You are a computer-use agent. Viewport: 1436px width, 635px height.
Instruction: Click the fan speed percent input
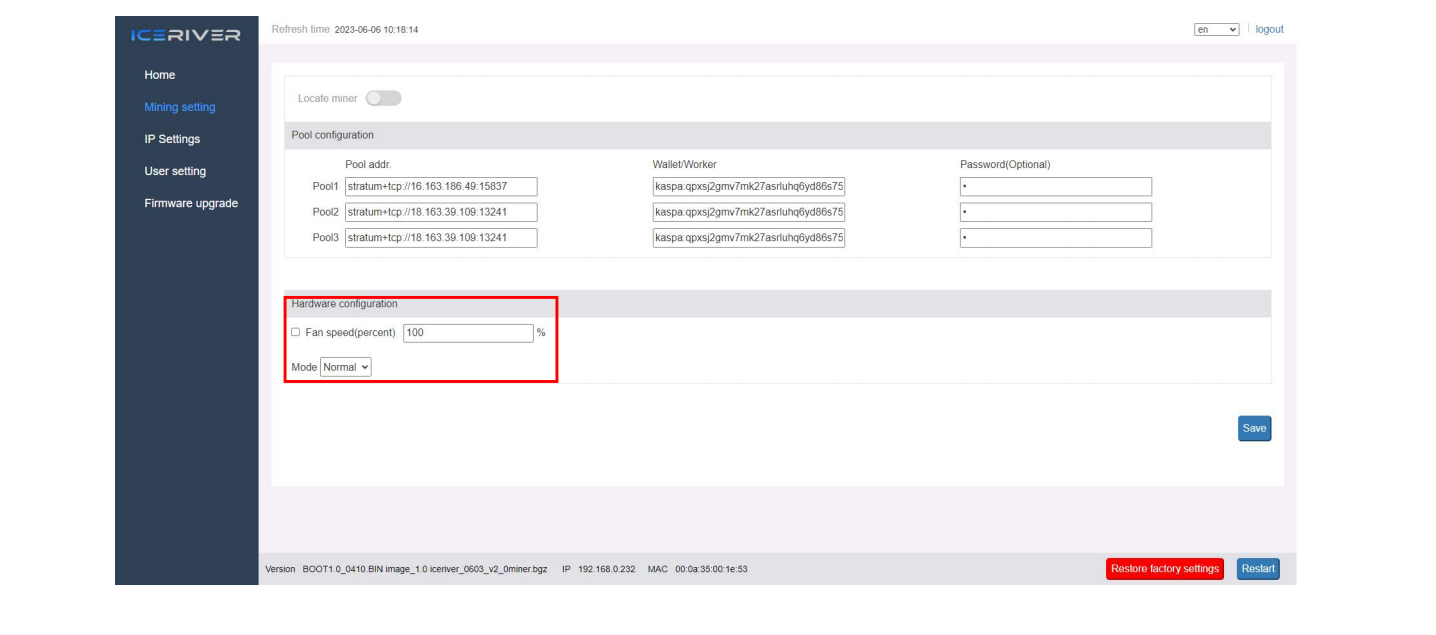tap(468, 333)
